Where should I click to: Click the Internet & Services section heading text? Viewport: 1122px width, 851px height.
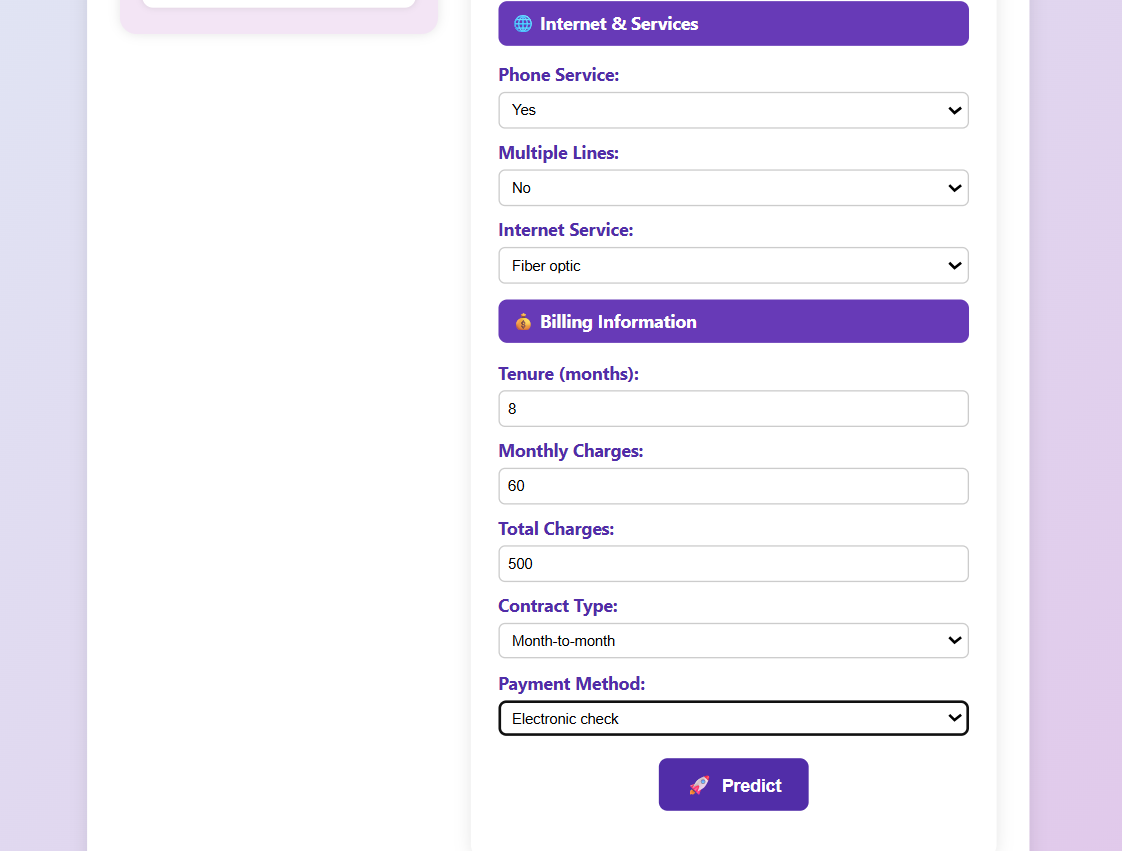(x=619, y=24)
